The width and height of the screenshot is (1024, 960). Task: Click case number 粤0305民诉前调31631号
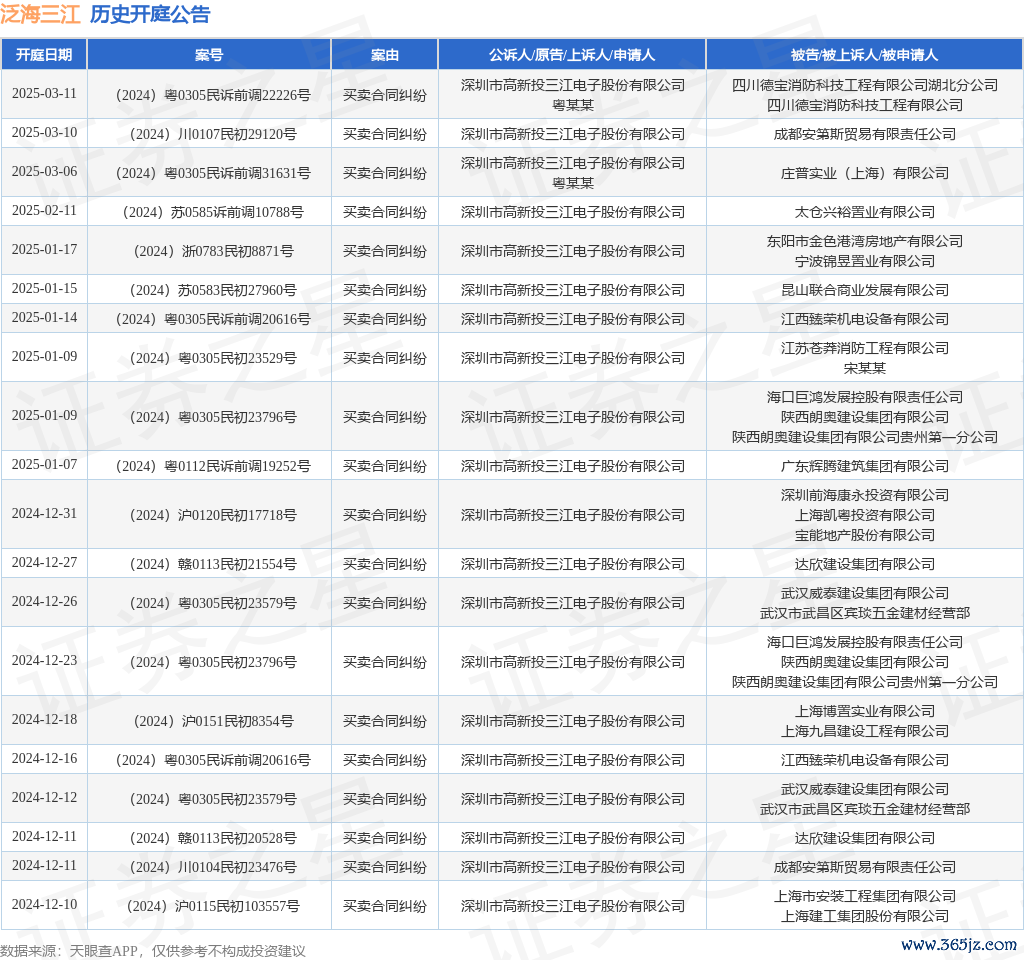tap(213, 173)
